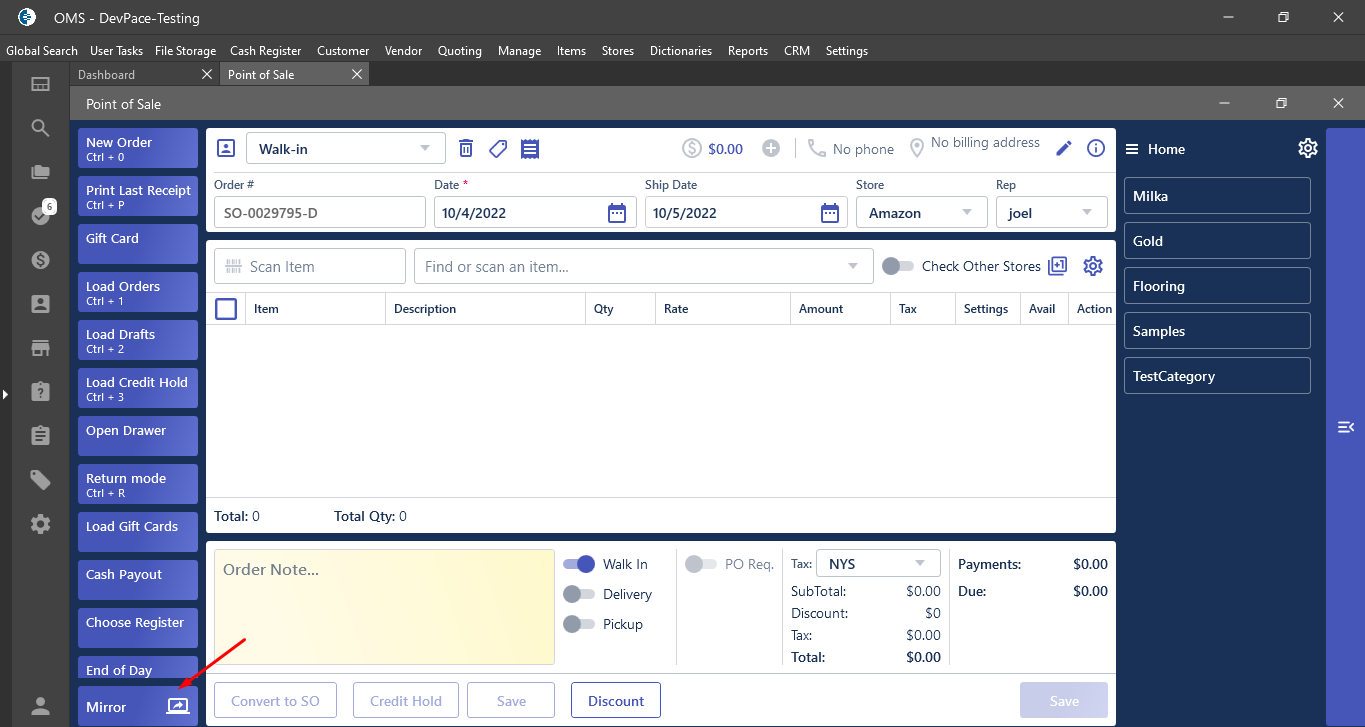
Task: Open the receipt icon next to tag
Action: tap(530, 149)
